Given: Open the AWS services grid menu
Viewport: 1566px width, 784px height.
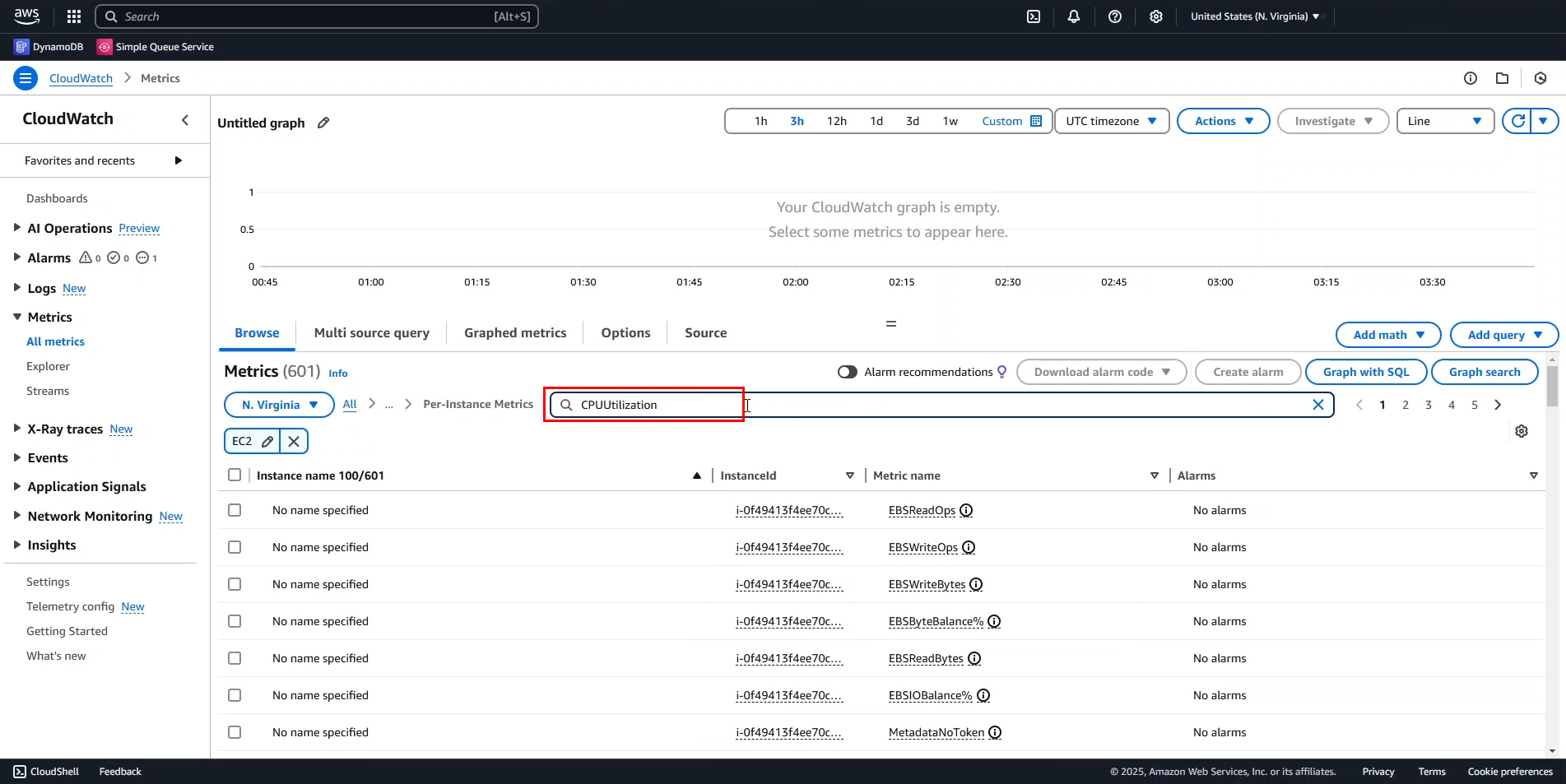Looking at the screenshot, I should 74,16.
